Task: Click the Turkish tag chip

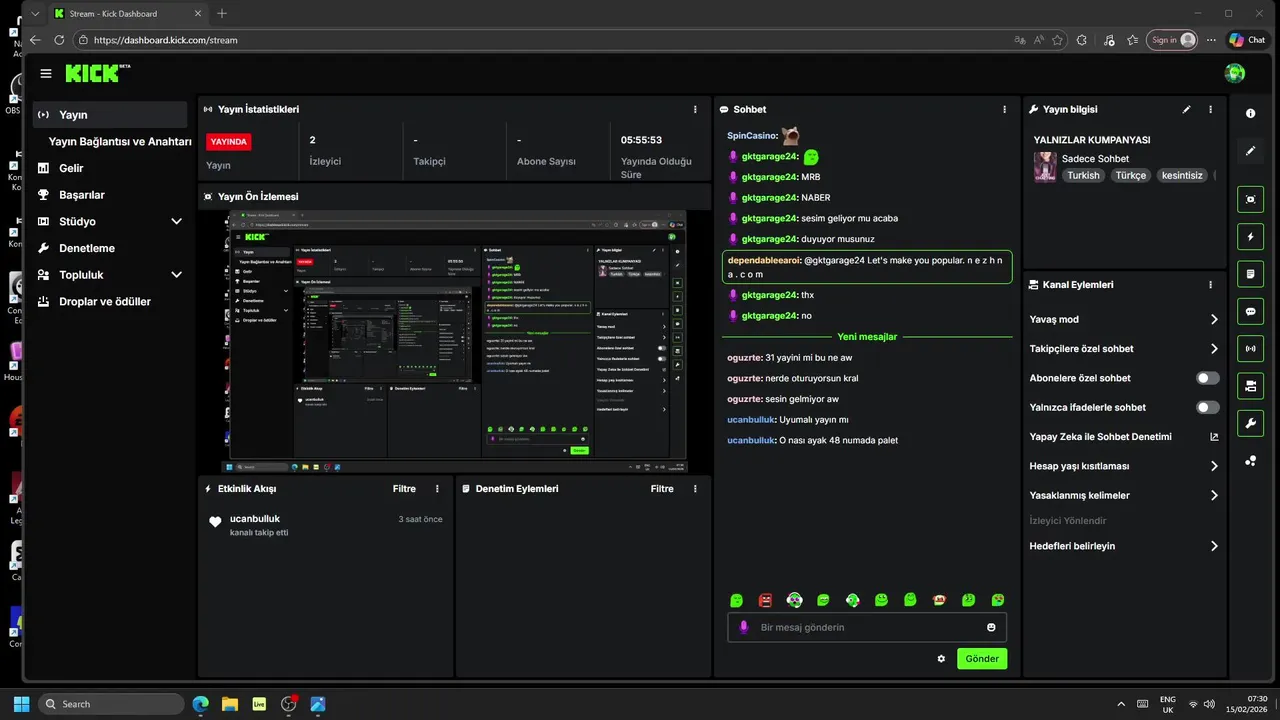Action: [x=1083, y=175]
